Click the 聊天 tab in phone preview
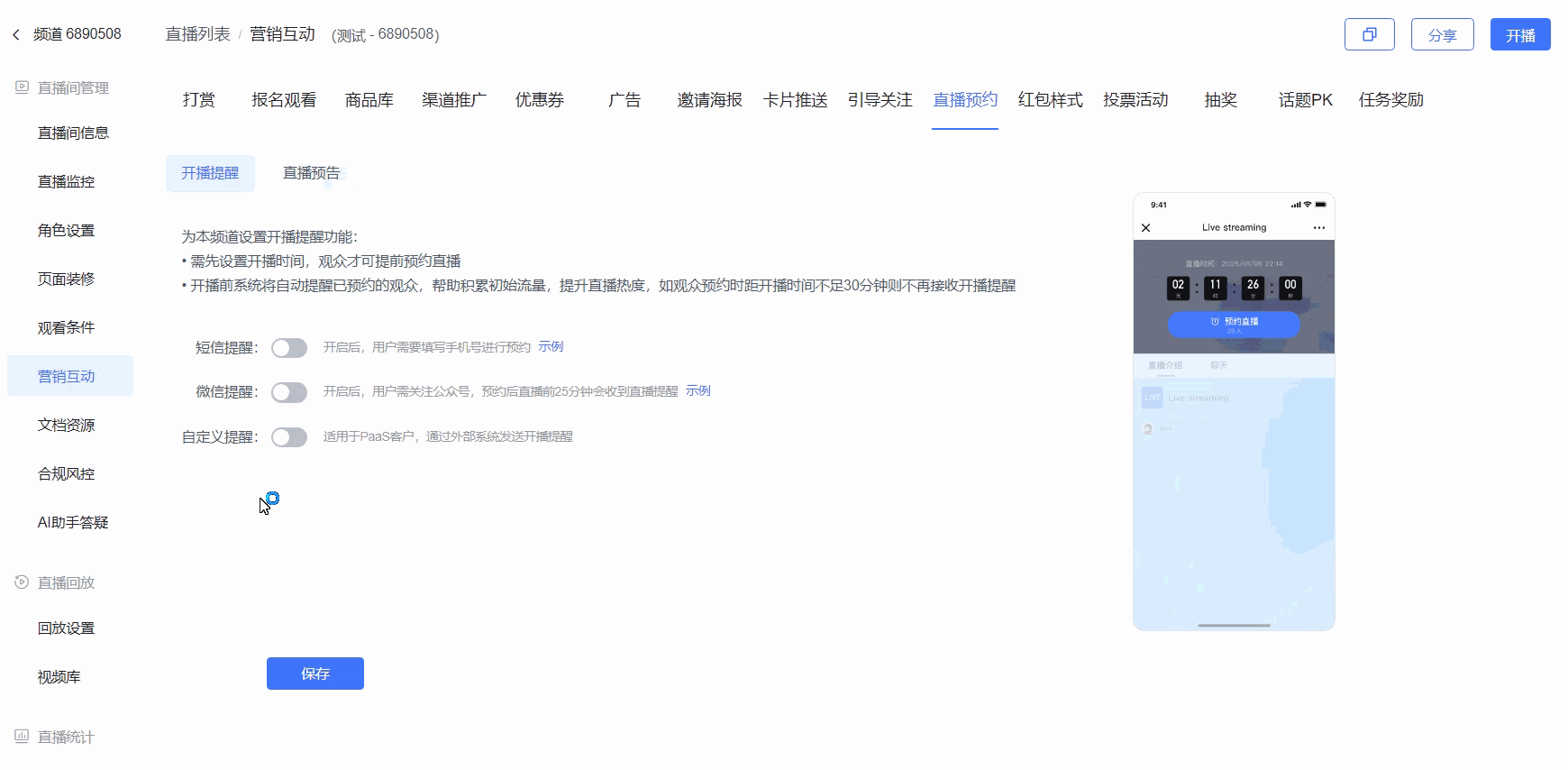 [x=1219, y=366]
